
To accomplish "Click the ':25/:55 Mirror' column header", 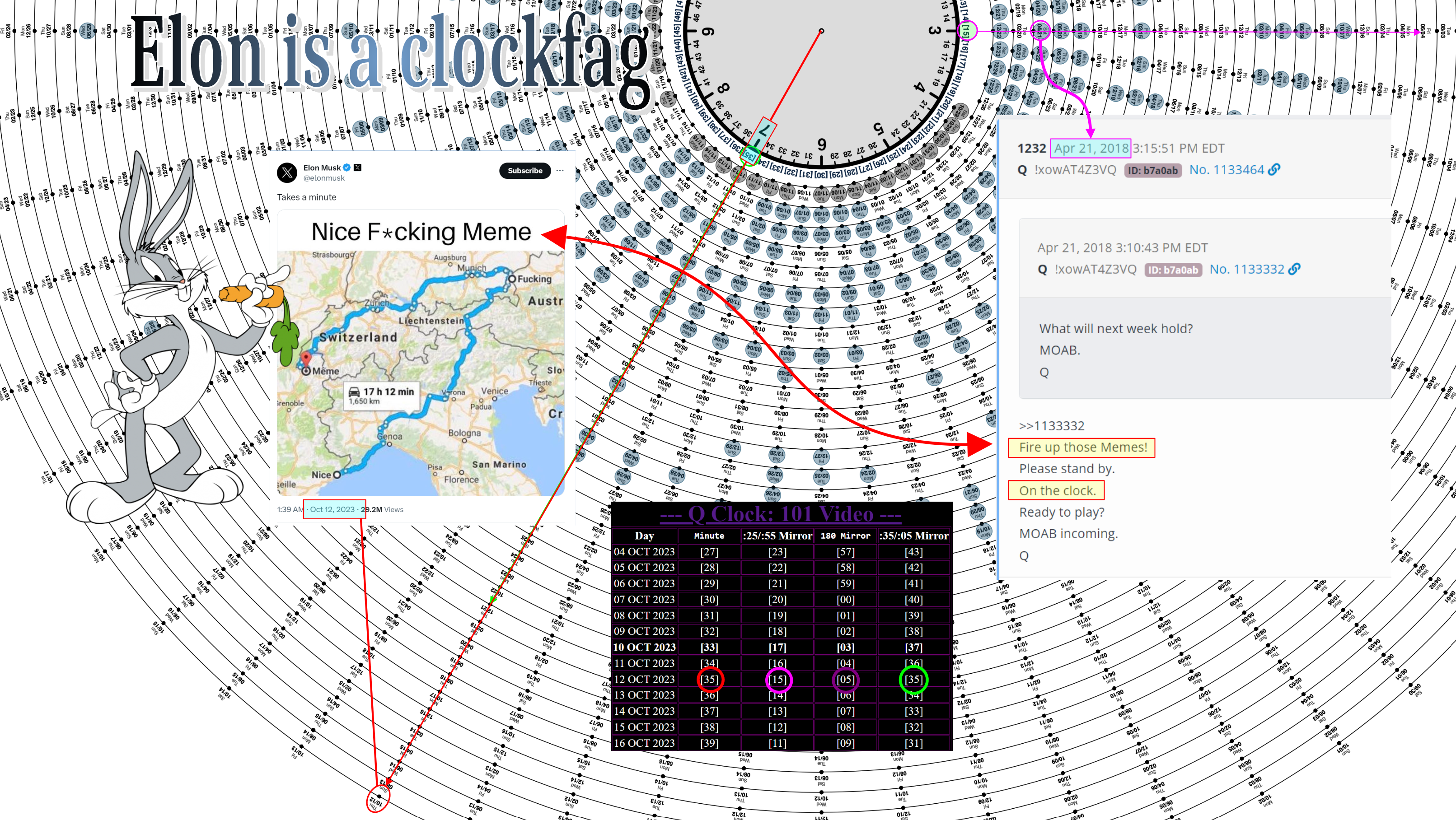I will pos(777,536).
